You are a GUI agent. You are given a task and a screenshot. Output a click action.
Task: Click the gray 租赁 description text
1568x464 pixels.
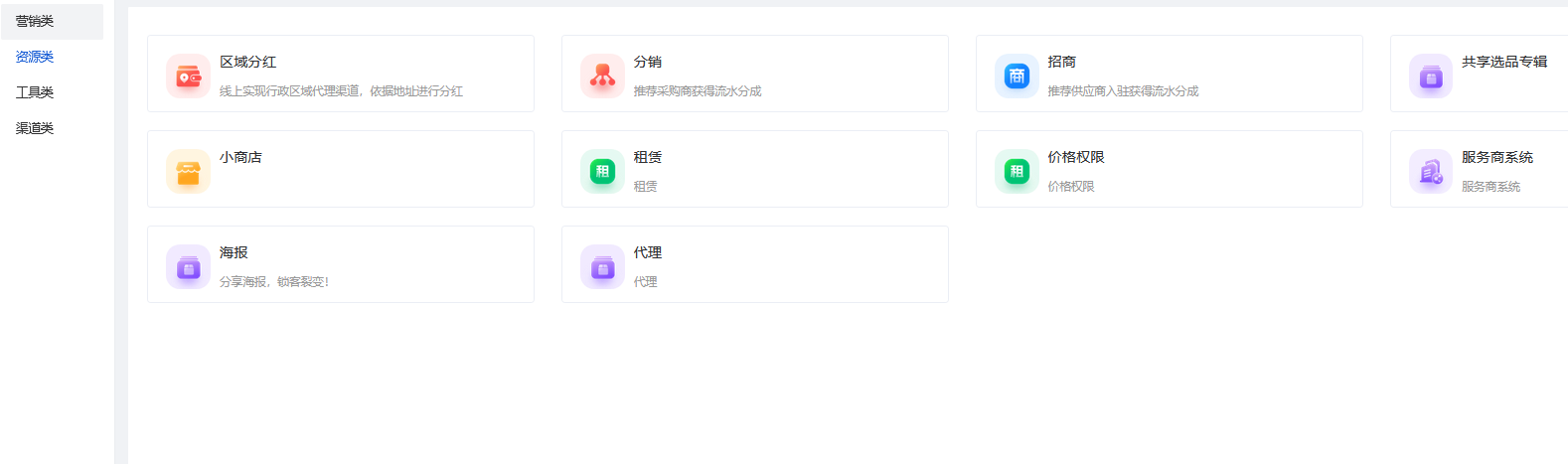646,187
